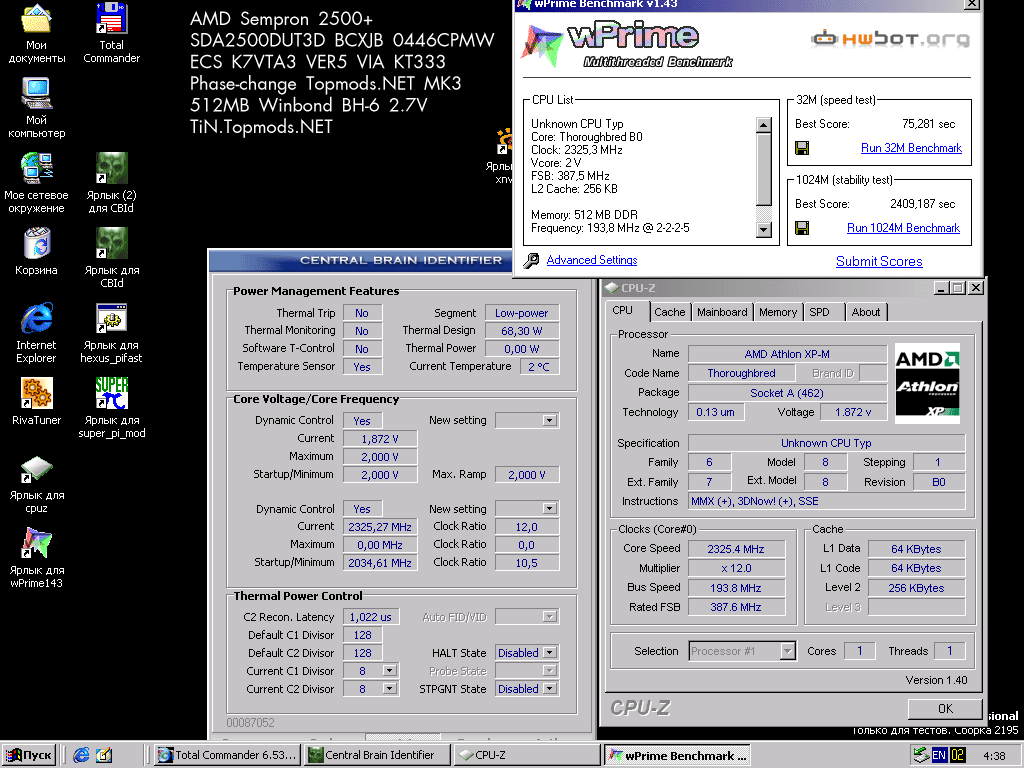Screen dimensions: 1024x768
Task: Click the AMD Athlon XP logo in CPU-Z
Action: (x=927, y=383)
